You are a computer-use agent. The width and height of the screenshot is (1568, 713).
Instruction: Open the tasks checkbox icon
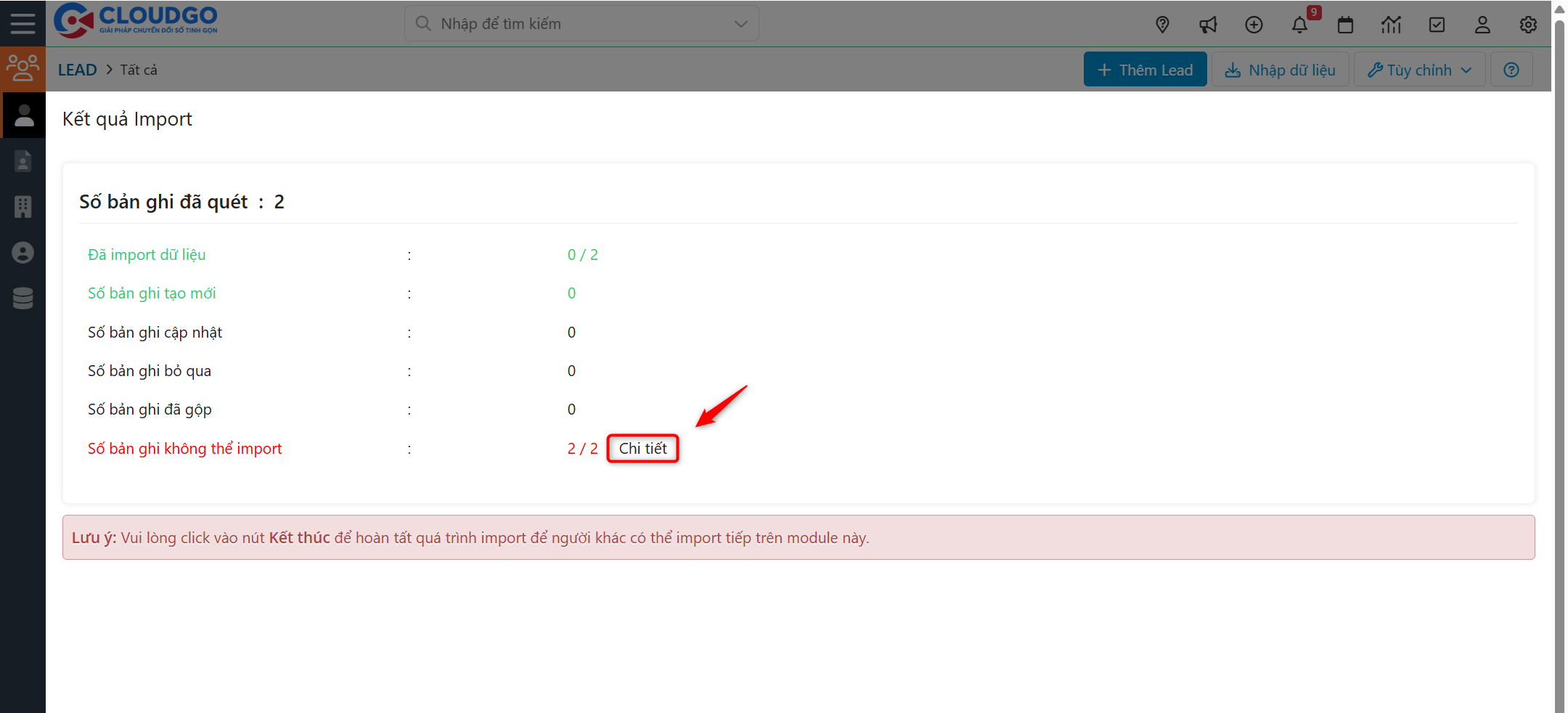[x=1437, y=24]
